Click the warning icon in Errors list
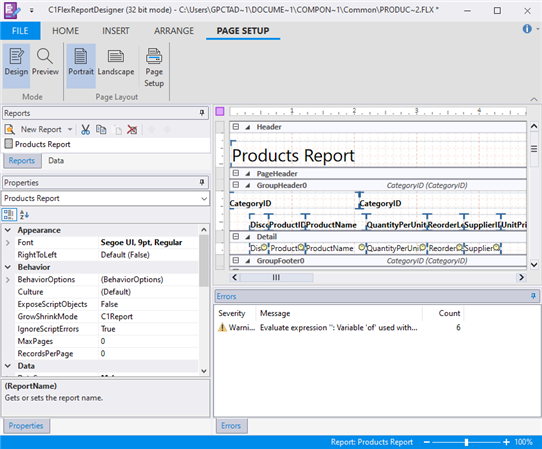Screen dimensions: 542x449 tap(222, 327)
